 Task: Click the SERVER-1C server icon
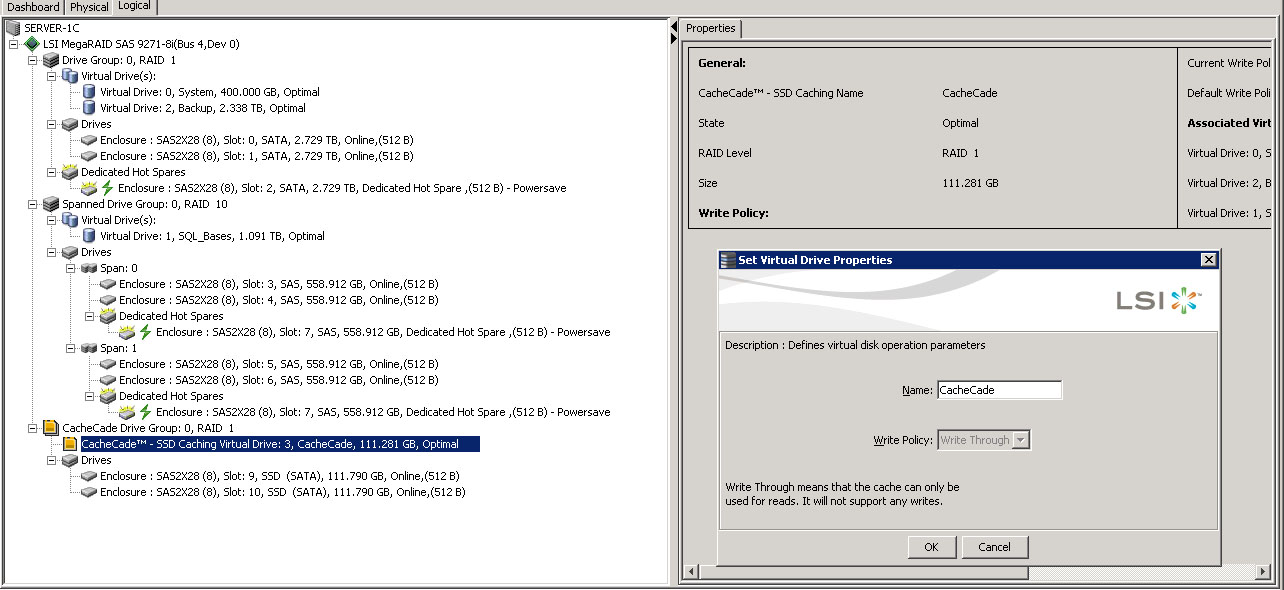click(x=13, y=28)
